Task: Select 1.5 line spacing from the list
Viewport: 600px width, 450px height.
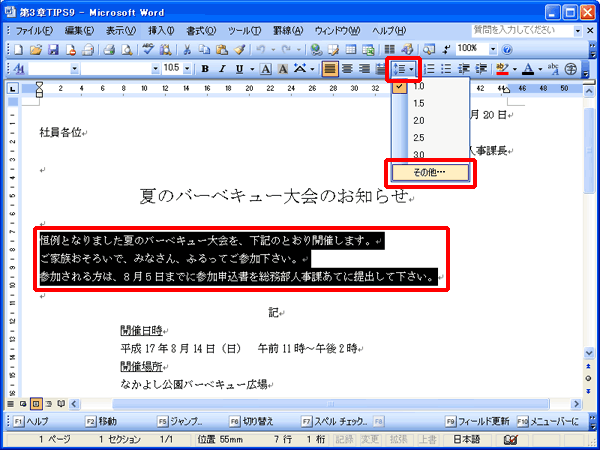Action: [431, 103]
